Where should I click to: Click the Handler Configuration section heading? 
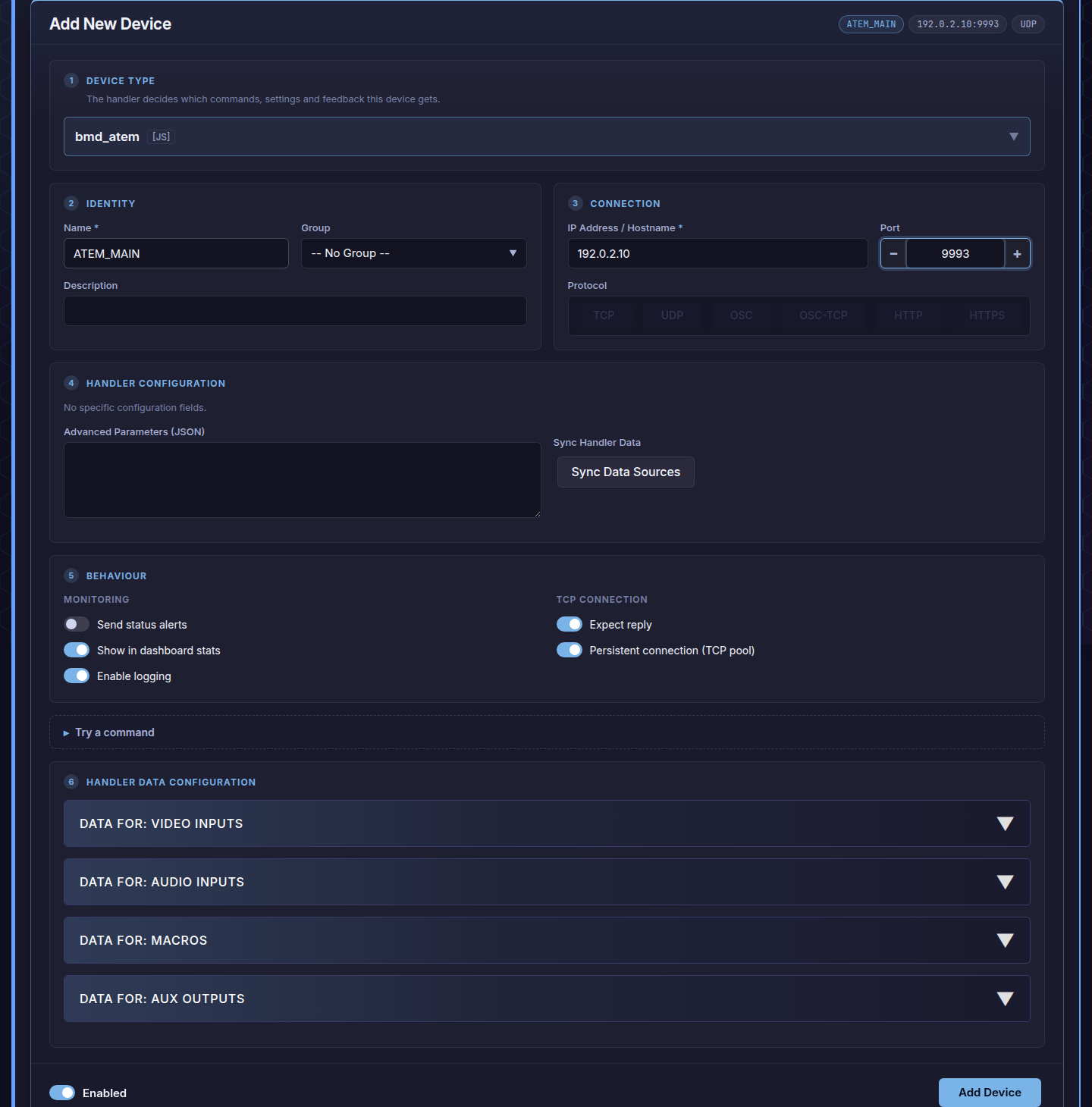coord(155,384)
